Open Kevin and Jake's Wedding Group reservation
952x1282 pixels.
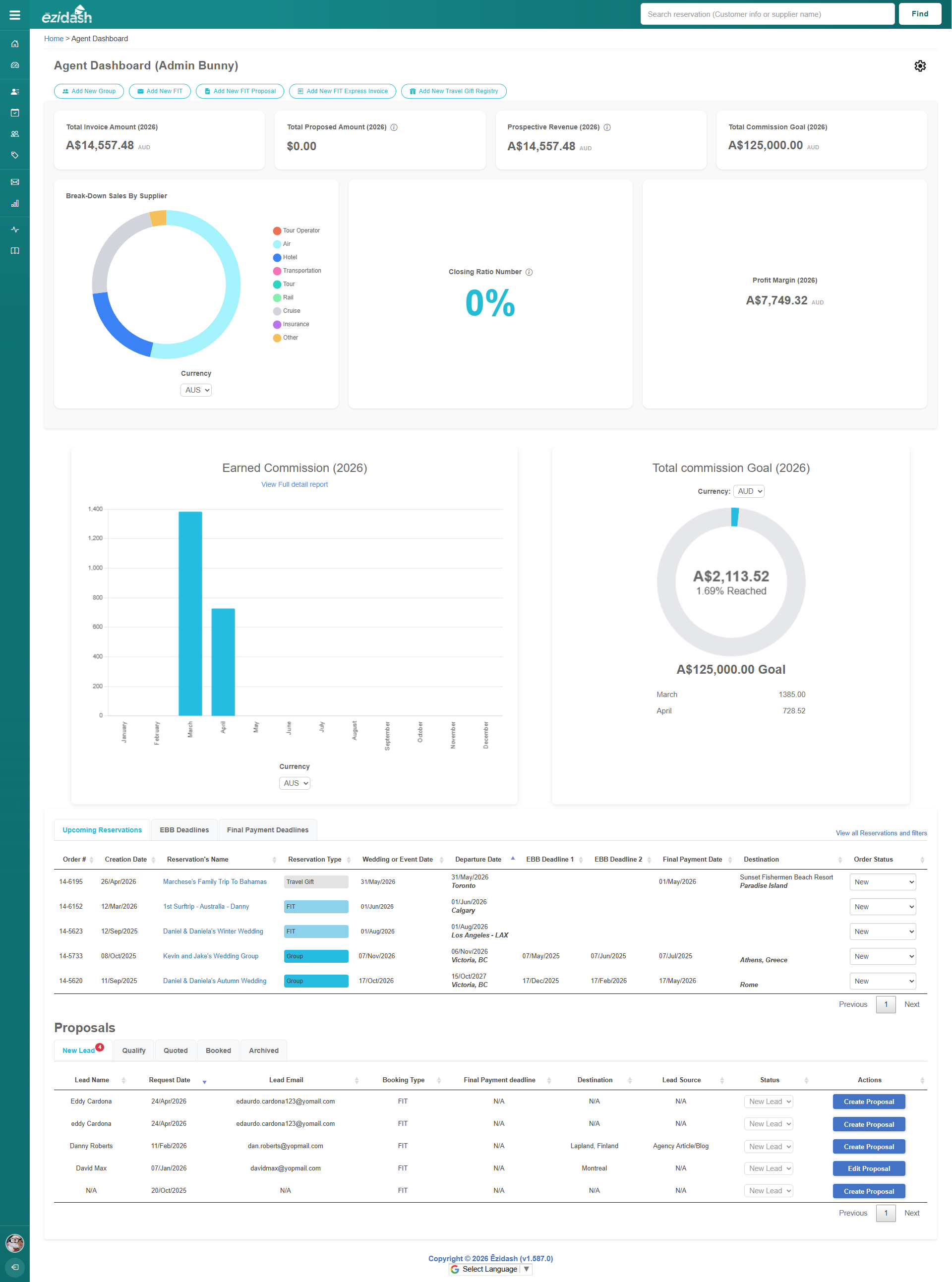click(211, 956)
